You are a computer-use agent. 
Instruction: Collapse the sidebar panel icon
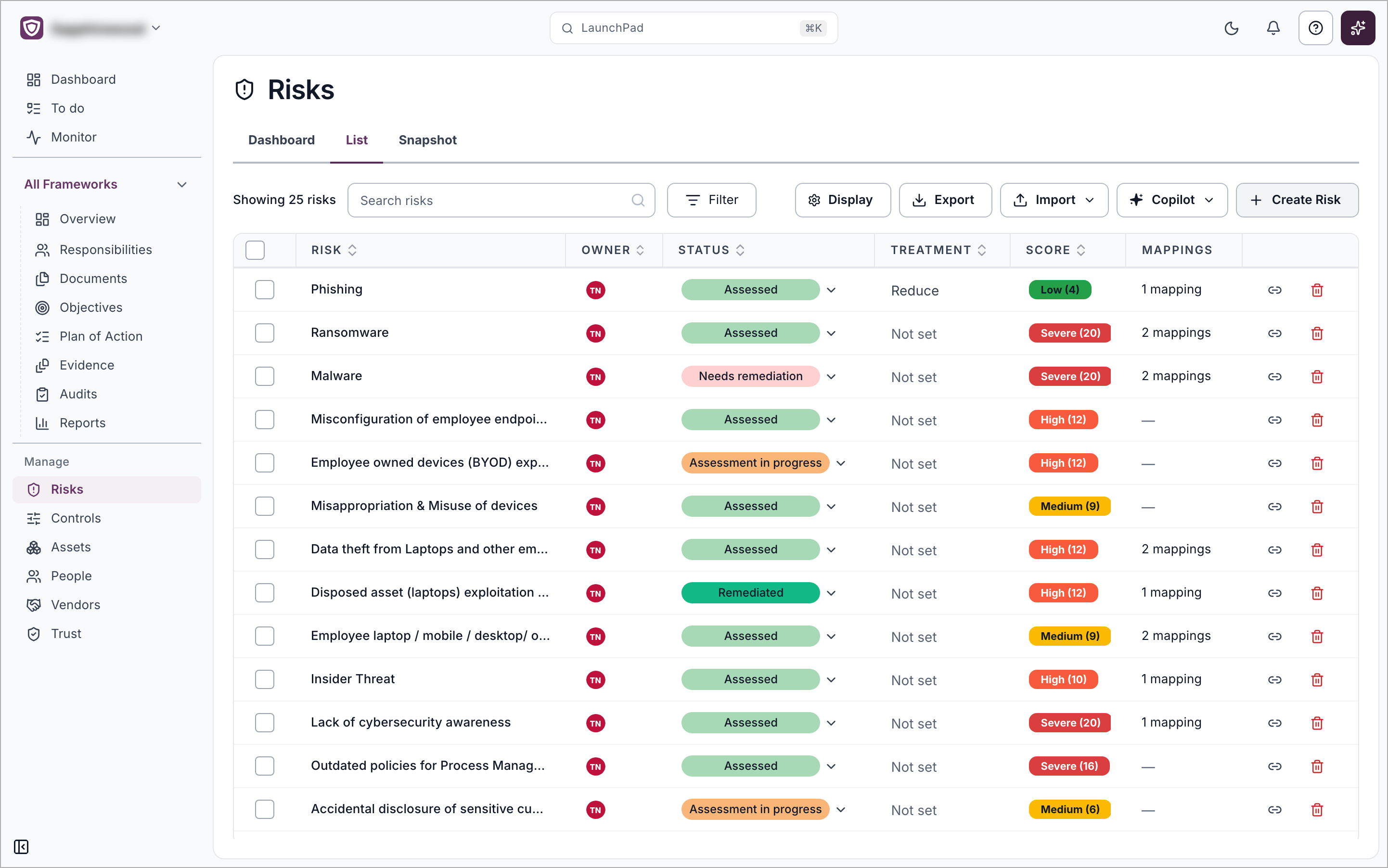click(21, 847)
